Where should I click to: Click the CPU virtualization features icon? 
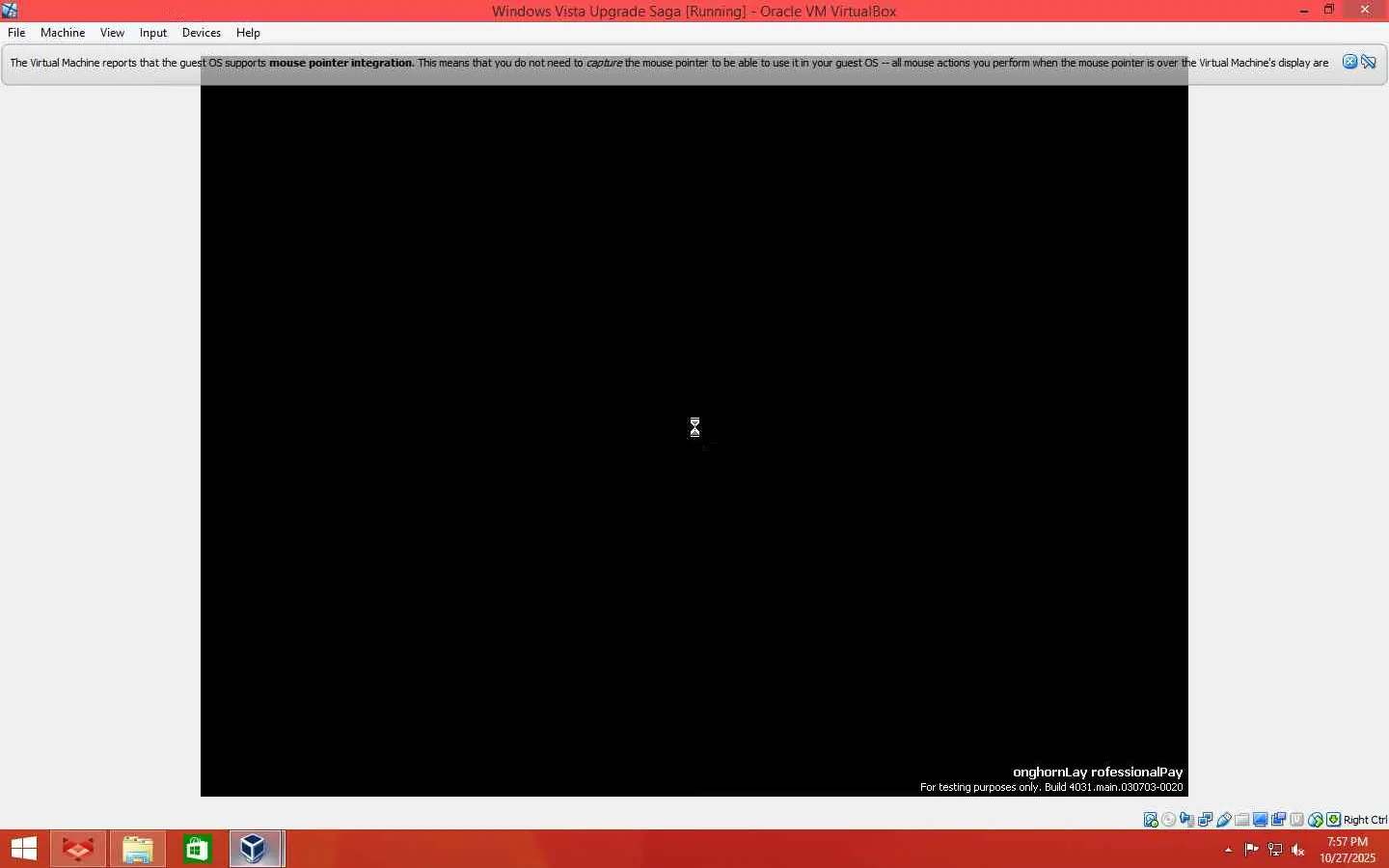(1297, 820)
